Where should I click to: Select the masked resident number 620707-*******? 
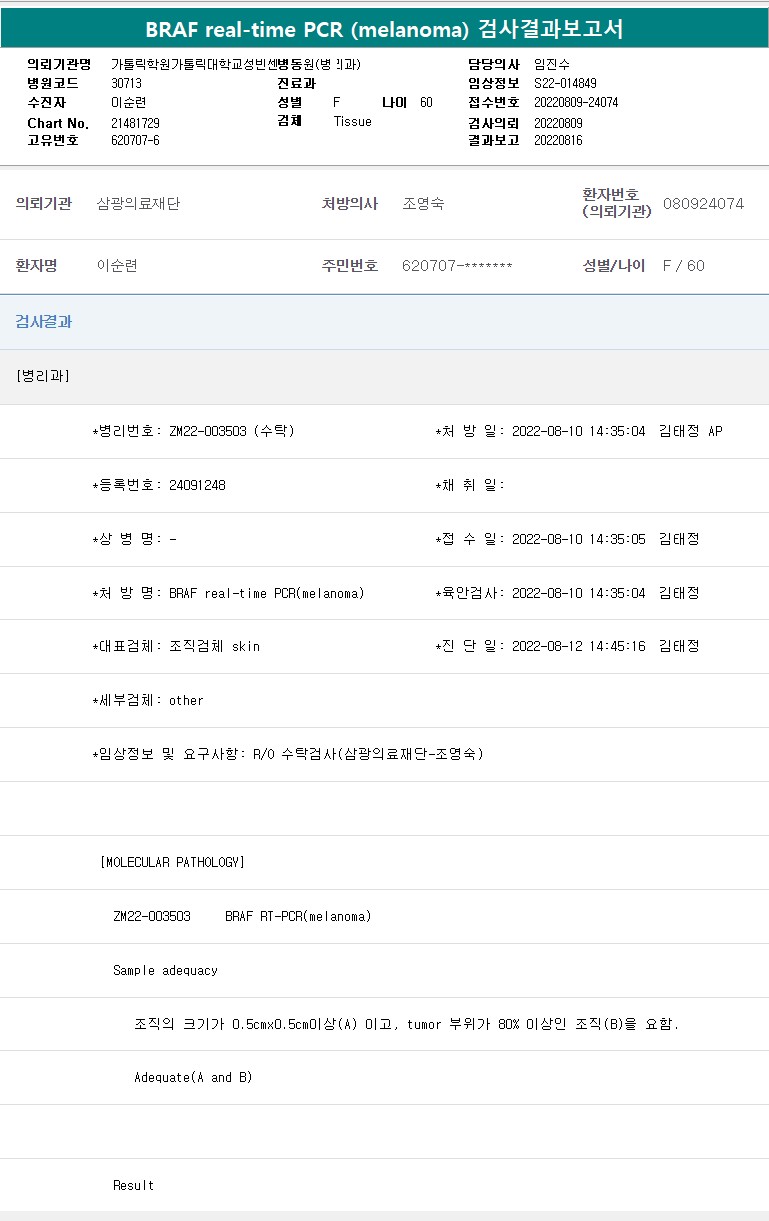point(457,266)
